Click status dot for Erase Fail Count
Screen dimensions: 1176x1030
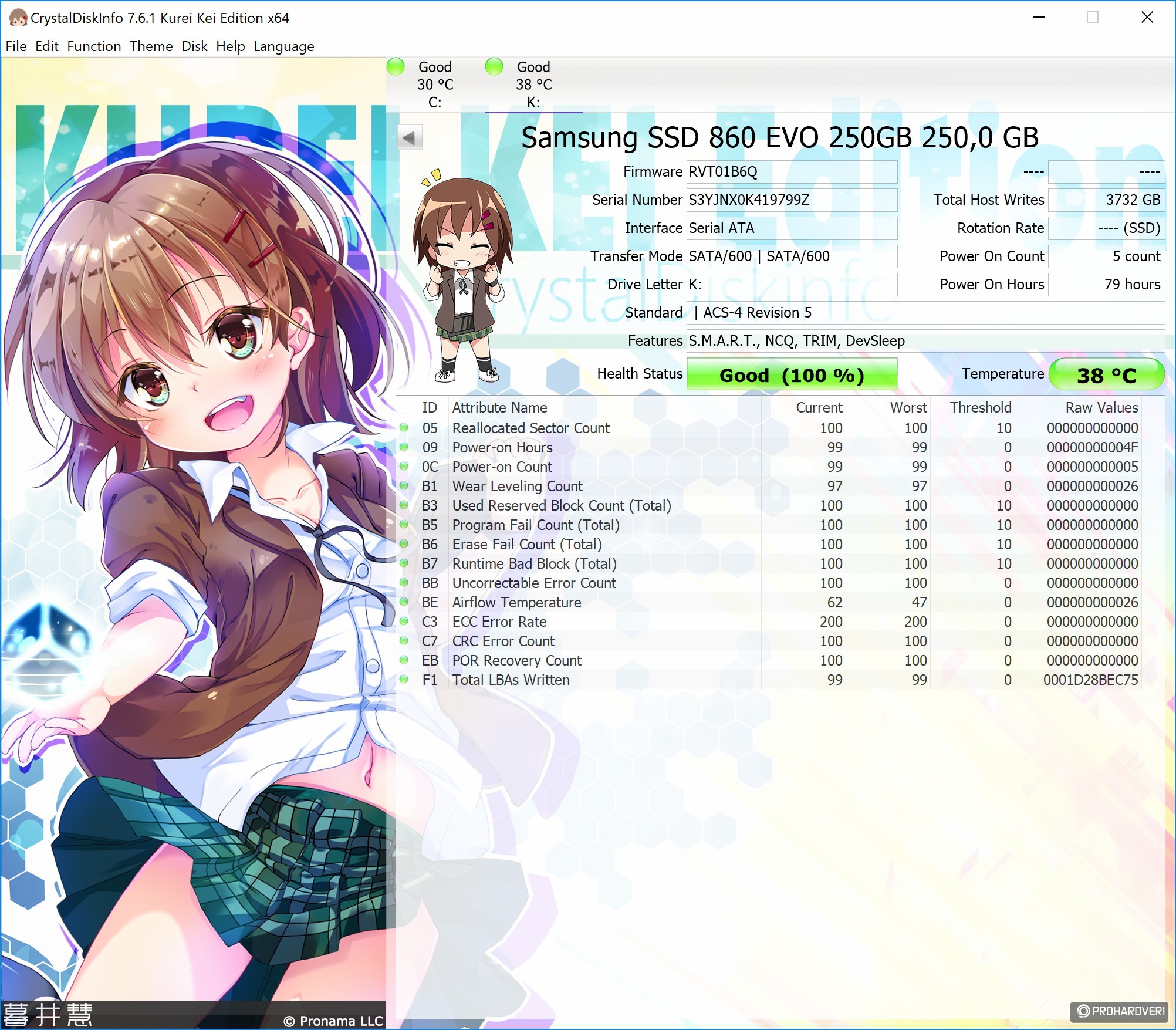pos(404,544)
